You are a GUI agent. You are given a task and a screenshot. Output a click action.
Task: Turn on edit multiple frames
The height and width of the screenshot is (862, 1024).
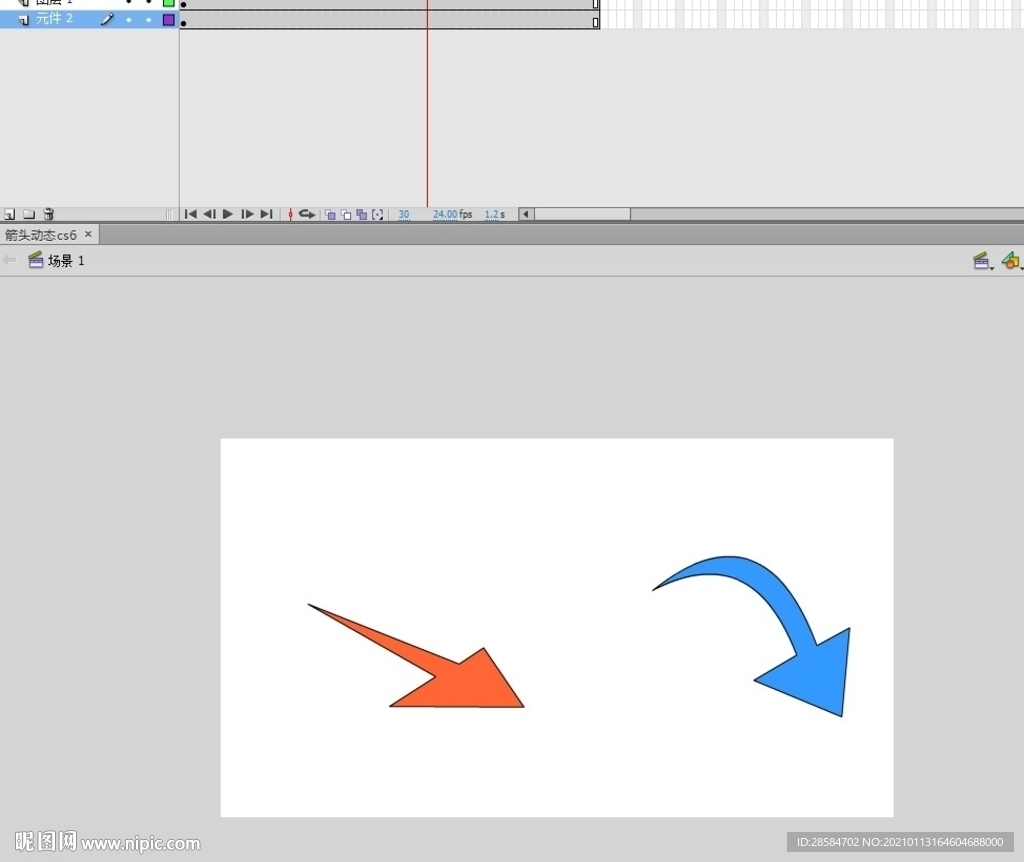[361, 214]
